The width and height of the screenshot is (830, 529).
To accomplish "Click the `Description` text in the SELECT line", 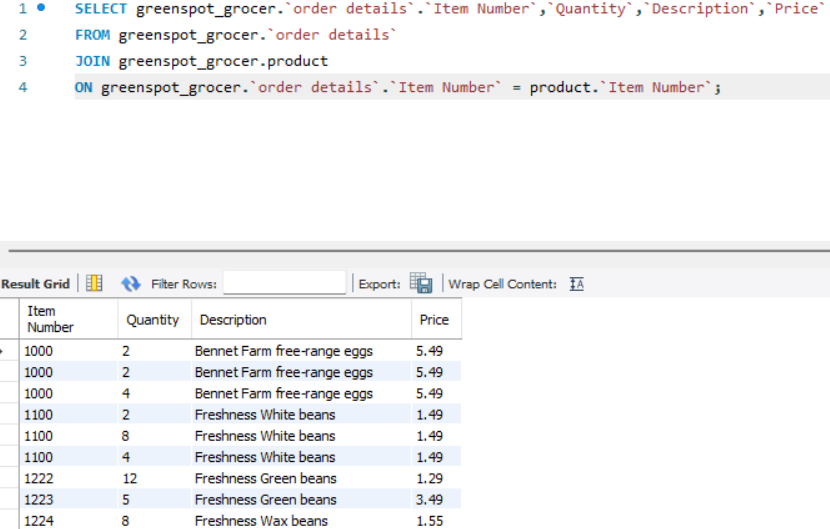I will point(700,8).
